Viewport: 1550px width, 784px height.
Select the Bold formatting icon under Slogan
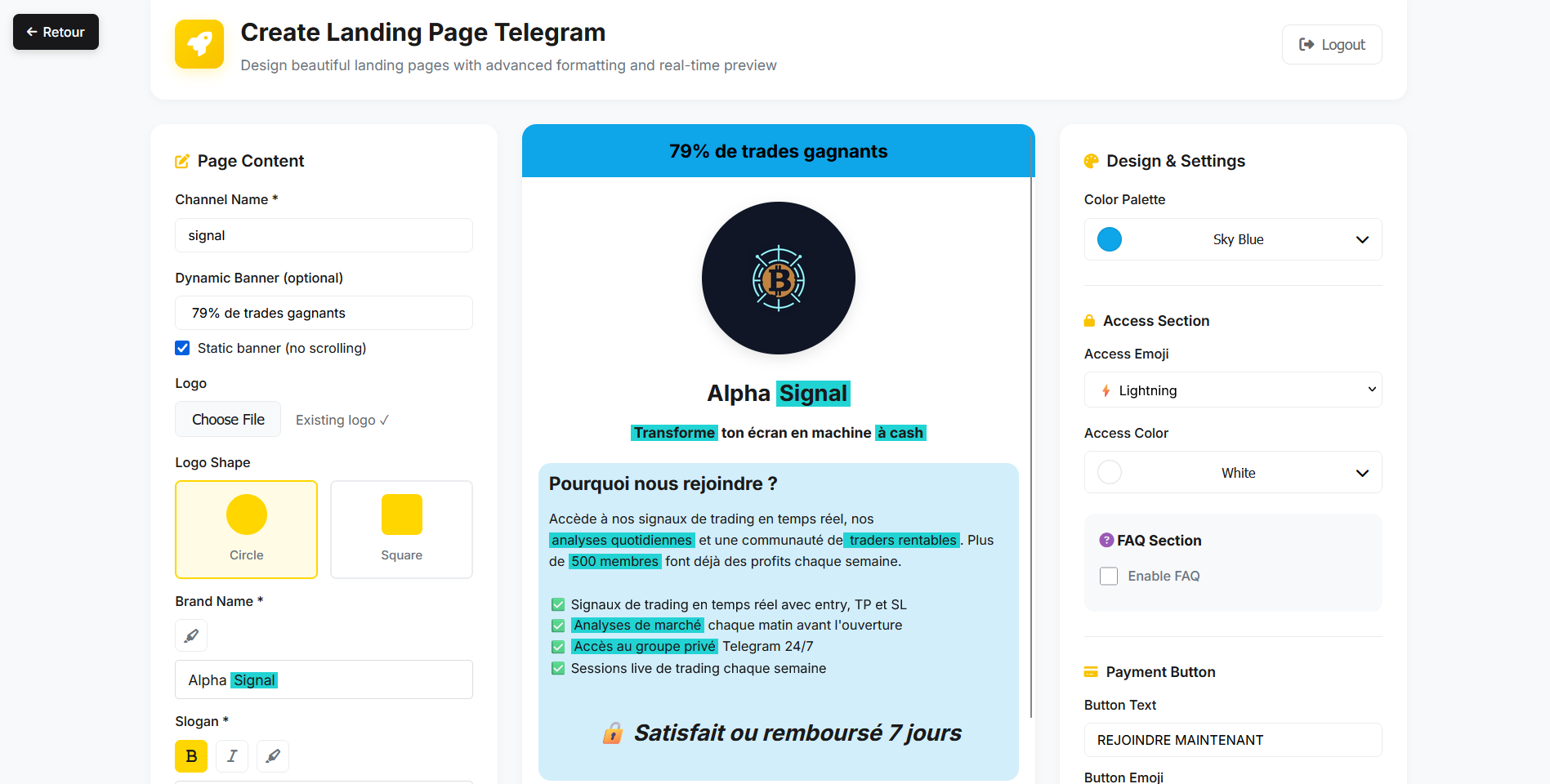[190, 755]
